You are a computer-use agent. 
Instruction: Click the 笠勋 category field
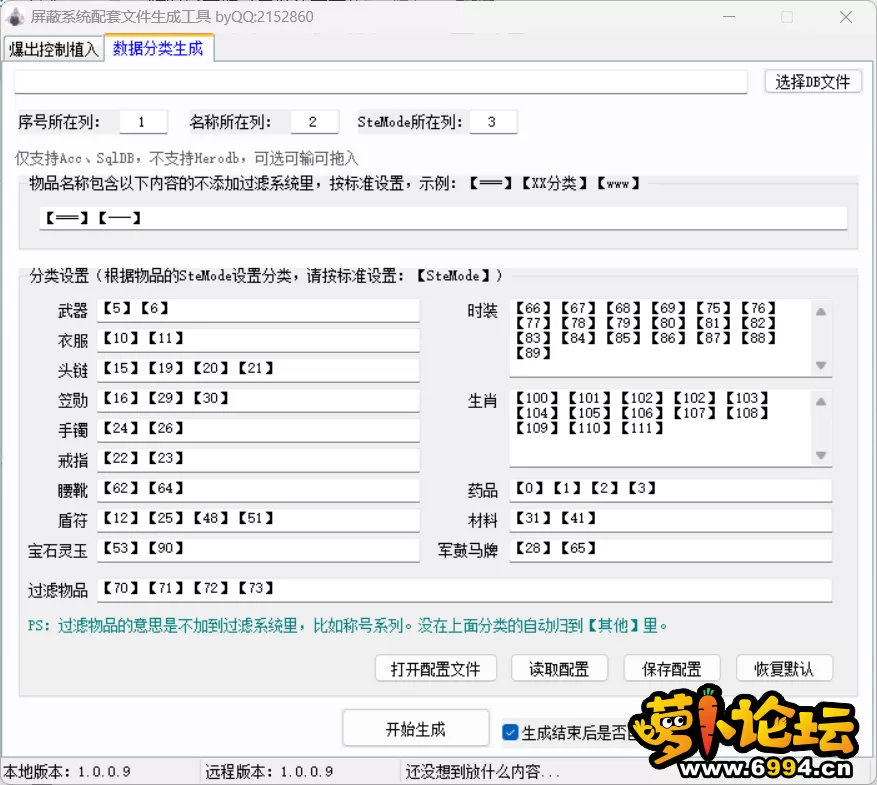point(258,400)
